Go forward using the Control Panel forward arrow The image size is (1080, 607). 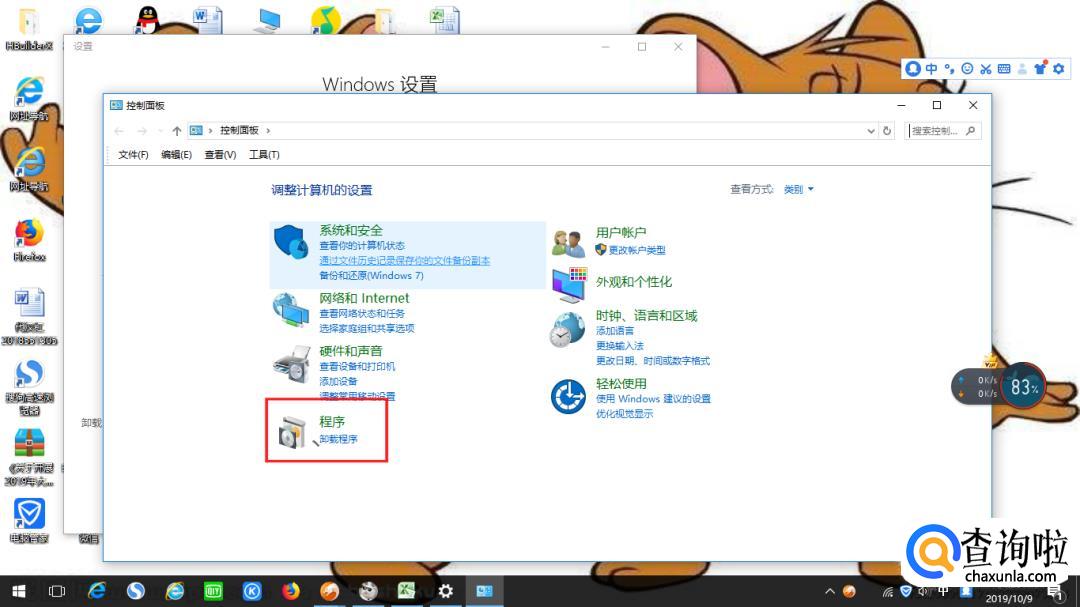[142, 131]
